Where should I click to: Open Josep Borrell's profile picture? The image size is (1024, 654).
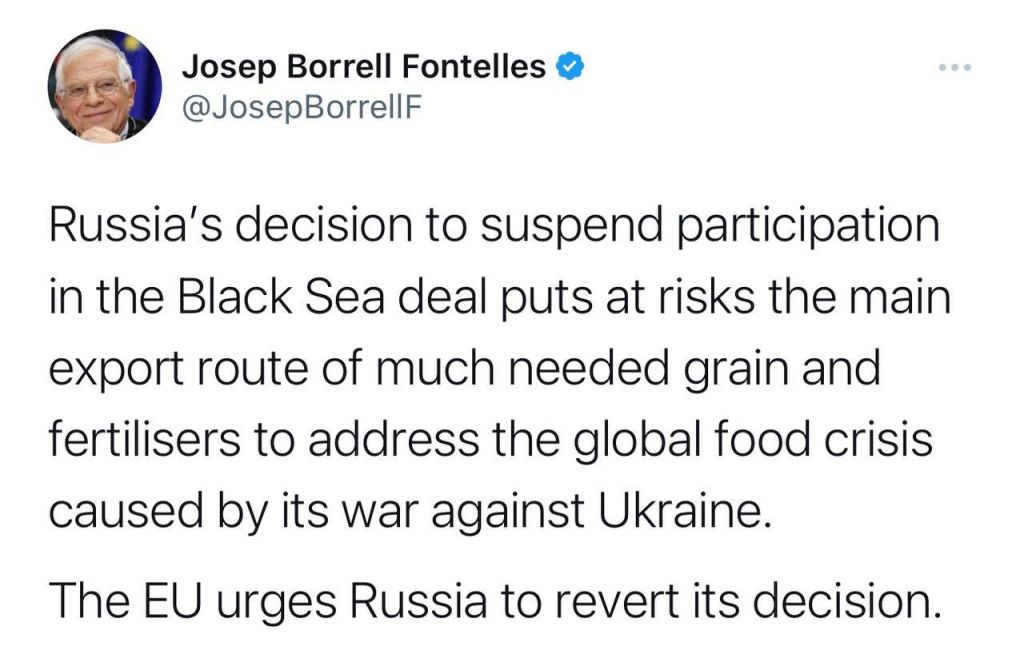(x=104, y=86)
